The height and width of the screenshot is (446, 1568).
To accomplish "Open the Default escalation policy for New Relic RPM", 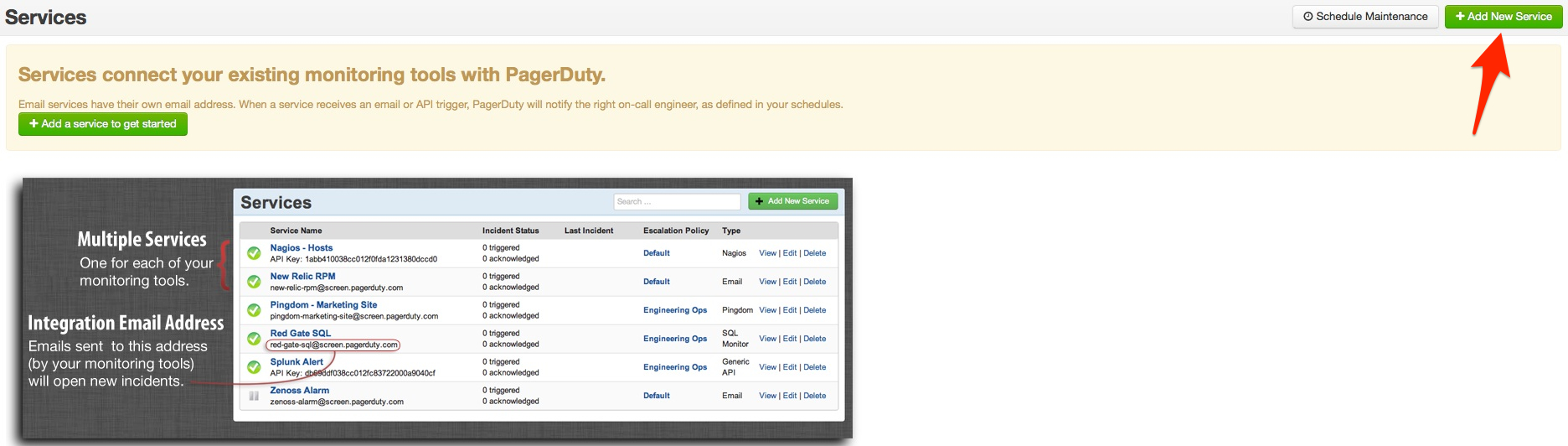I will 657,282.
